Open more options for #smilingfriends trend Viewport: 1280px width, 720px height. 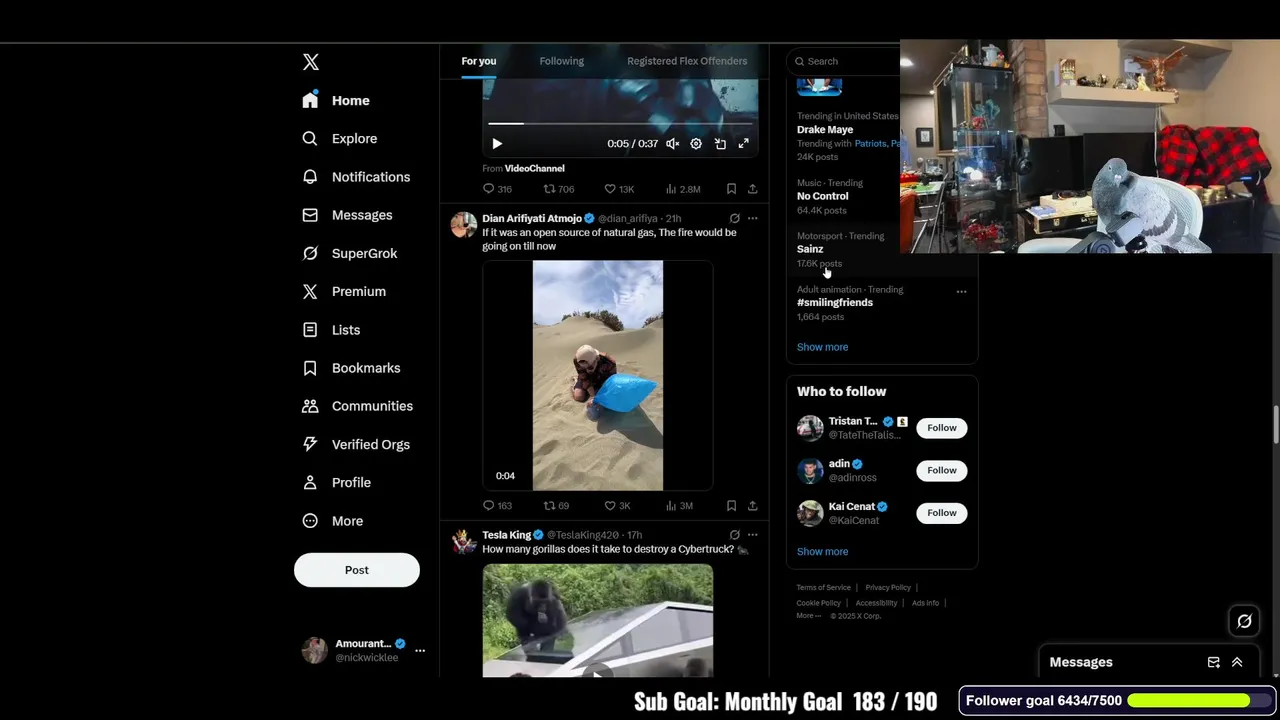coord(961,292)
